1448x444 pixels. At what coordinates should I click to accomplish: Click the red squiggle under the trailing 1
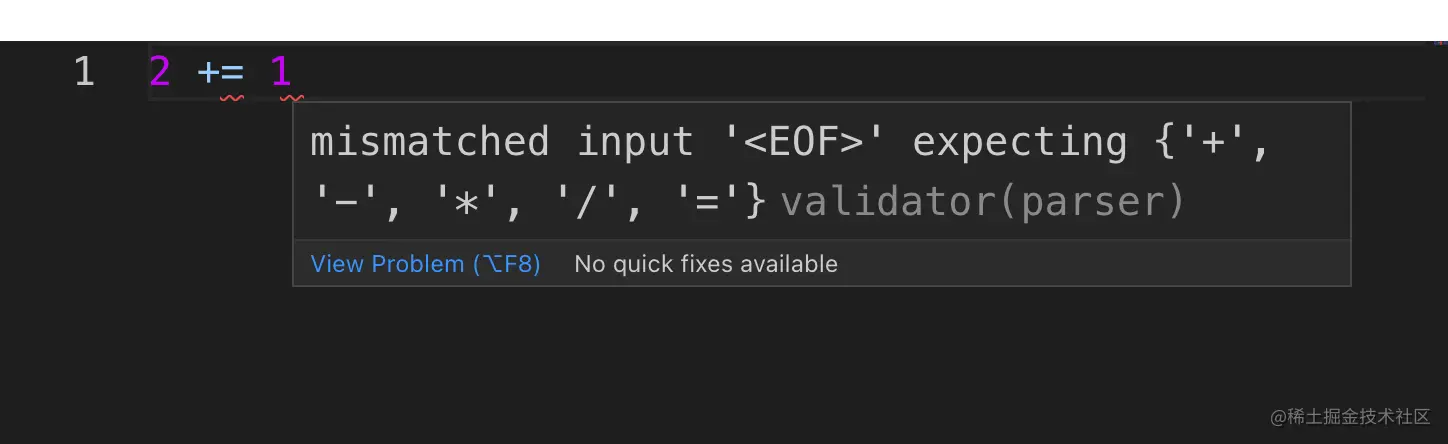(292, 98)
